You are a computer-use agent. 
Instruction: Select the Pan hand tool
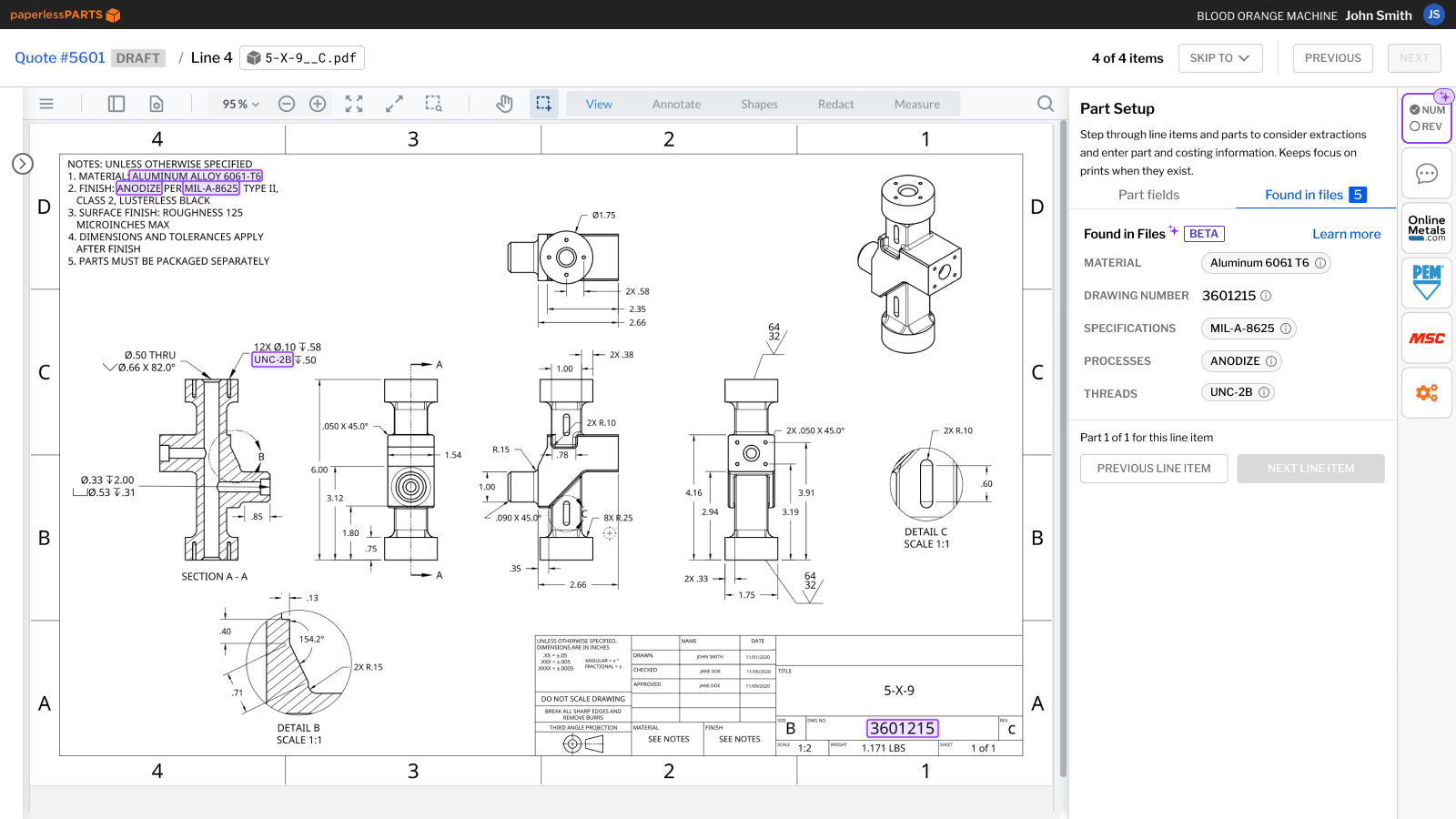[504, 104]
